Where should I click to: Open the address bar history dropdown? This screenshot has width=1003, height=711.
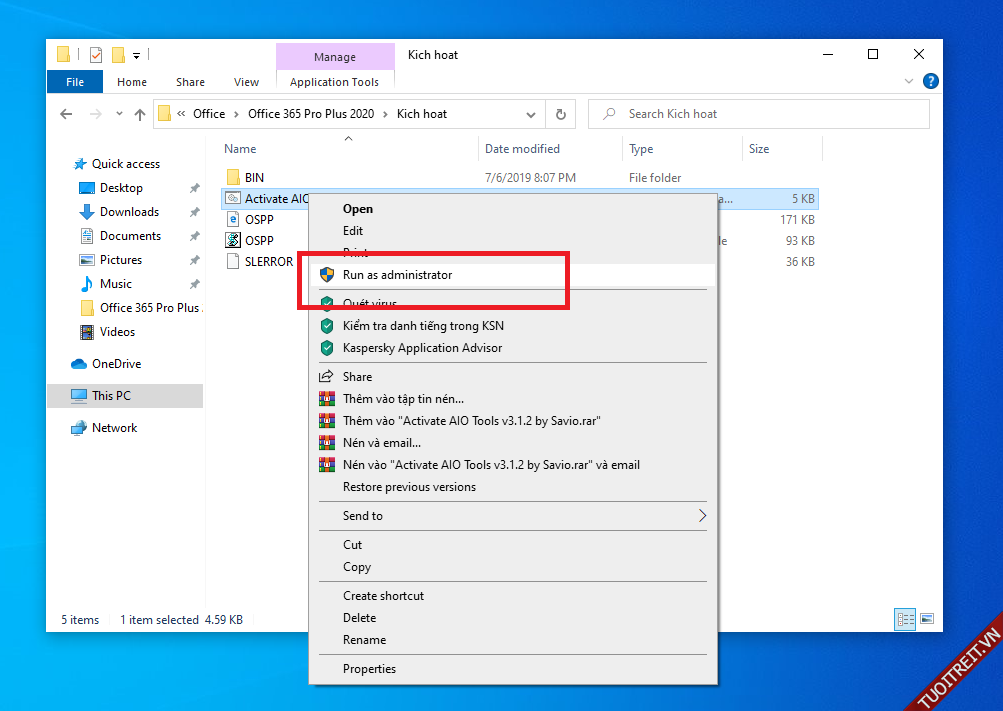[538, 114]
